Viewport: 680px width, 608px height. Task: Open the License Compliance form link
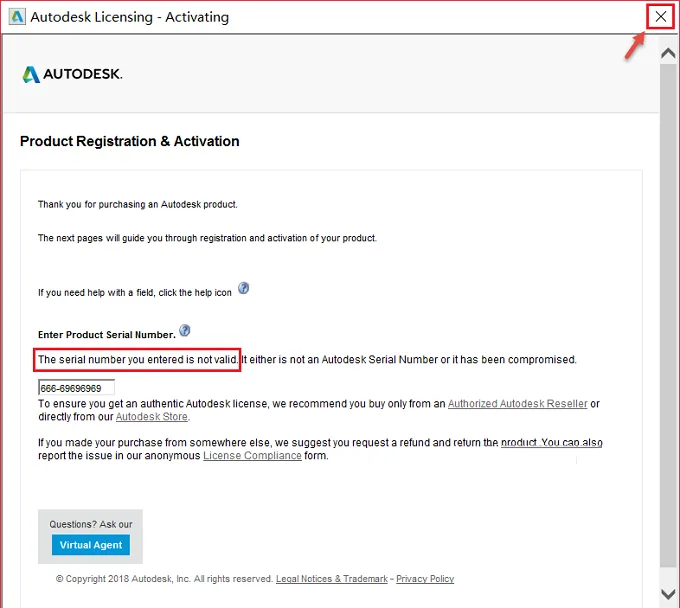[252, 456]
